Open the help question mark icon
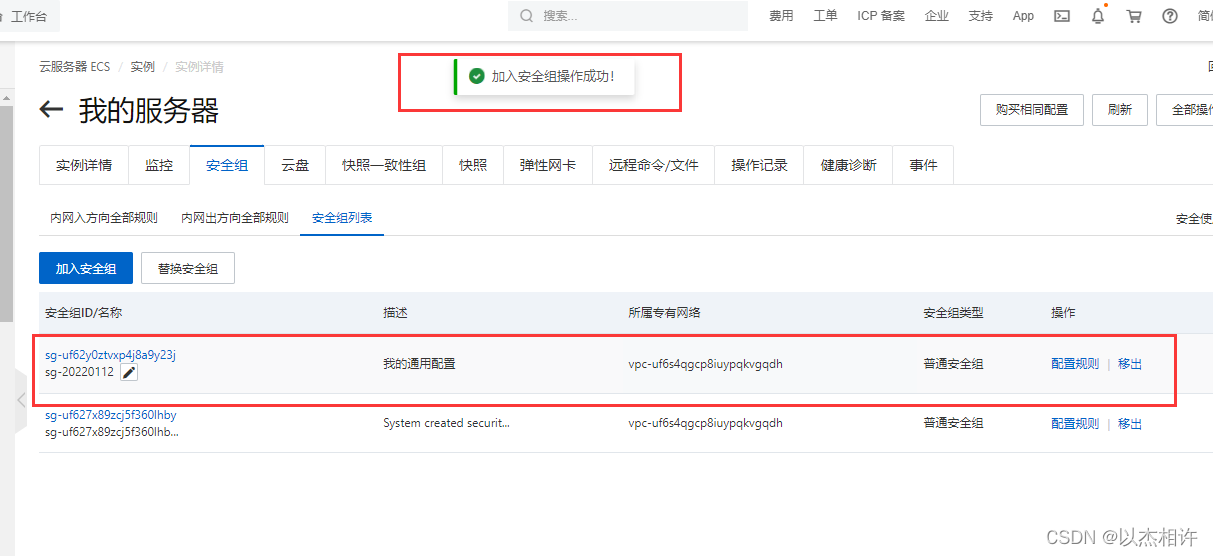Image resolution: width=1213 pixels, height=556 pixels. [1170, 16]
